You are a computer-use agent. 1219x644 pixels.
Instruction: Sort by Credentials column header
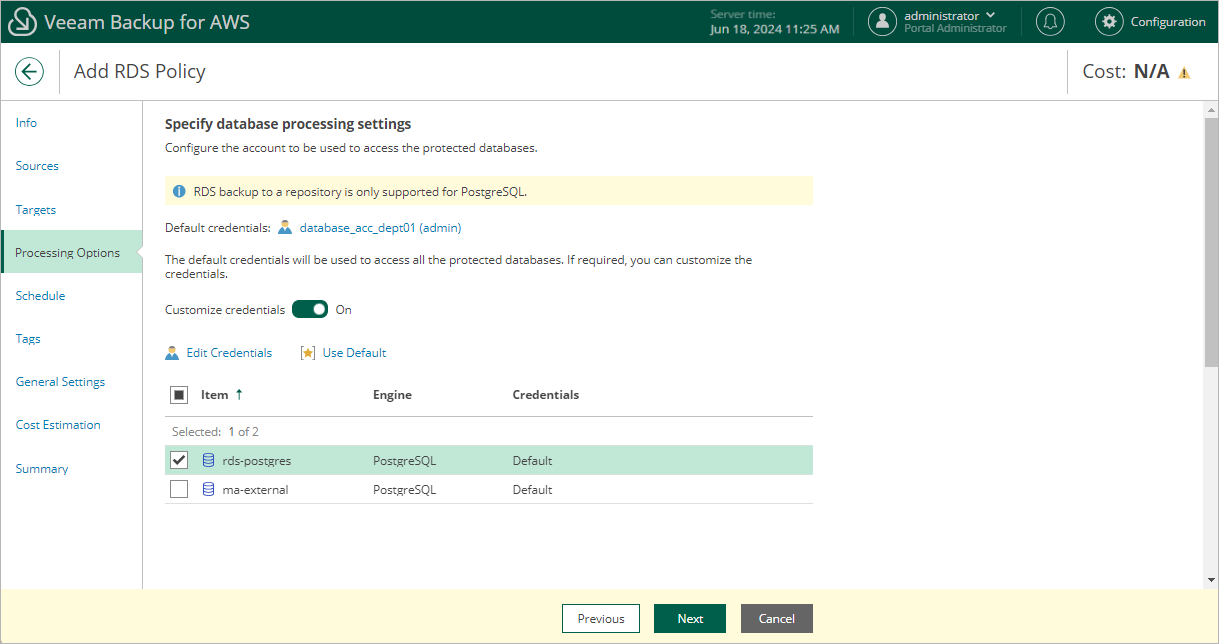tap(546, 395)
